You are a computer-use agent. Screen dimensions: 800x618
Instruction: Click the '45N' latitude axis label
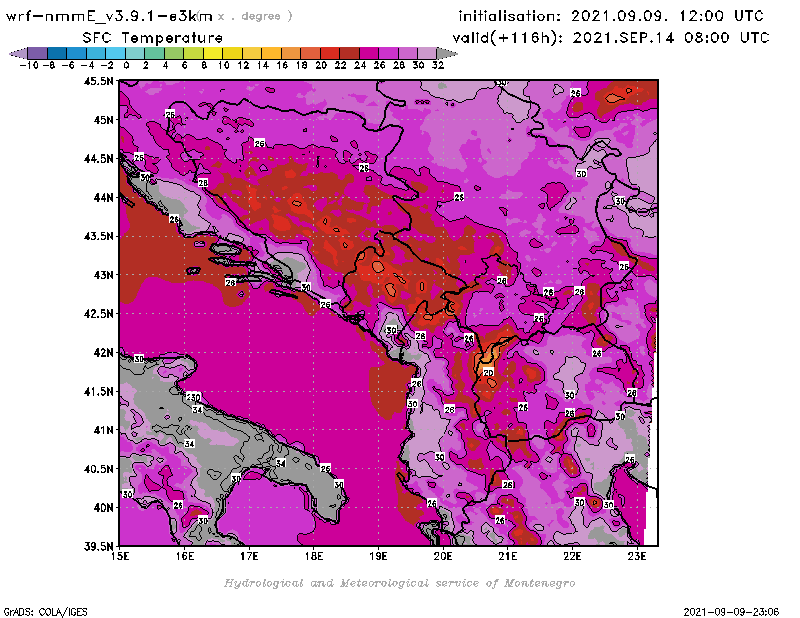(x=103, y=119)
